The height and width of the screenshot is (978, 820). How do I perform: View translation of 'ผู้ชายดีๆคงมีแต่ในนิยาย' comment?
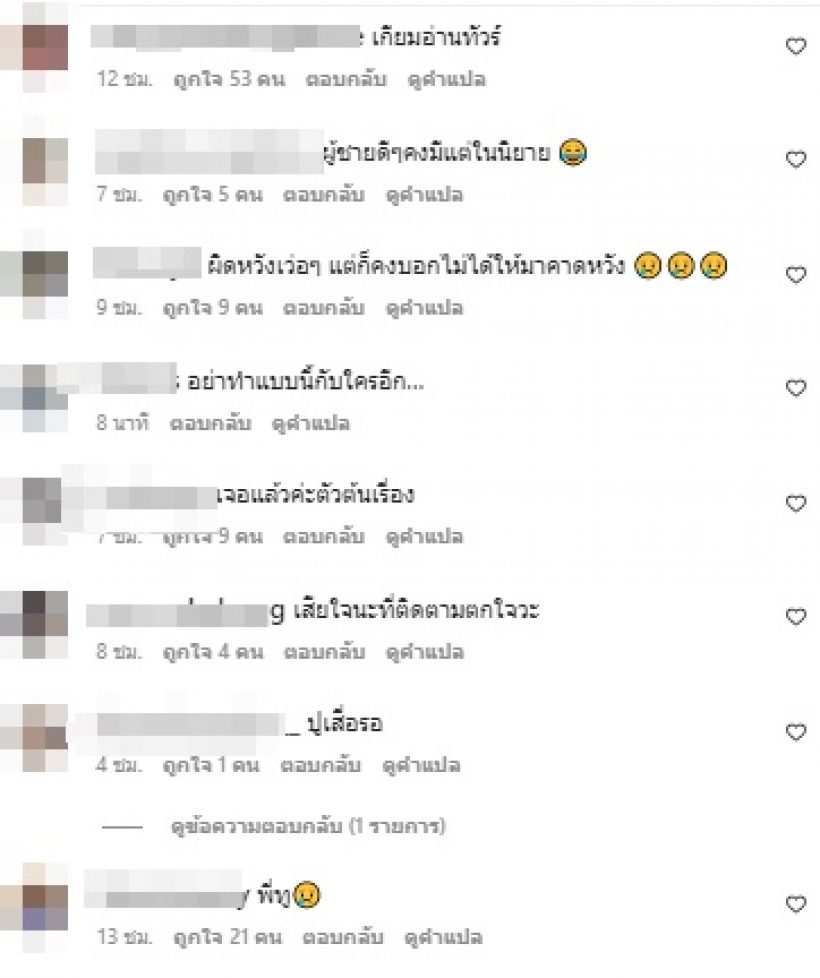(x=425, y=195)
